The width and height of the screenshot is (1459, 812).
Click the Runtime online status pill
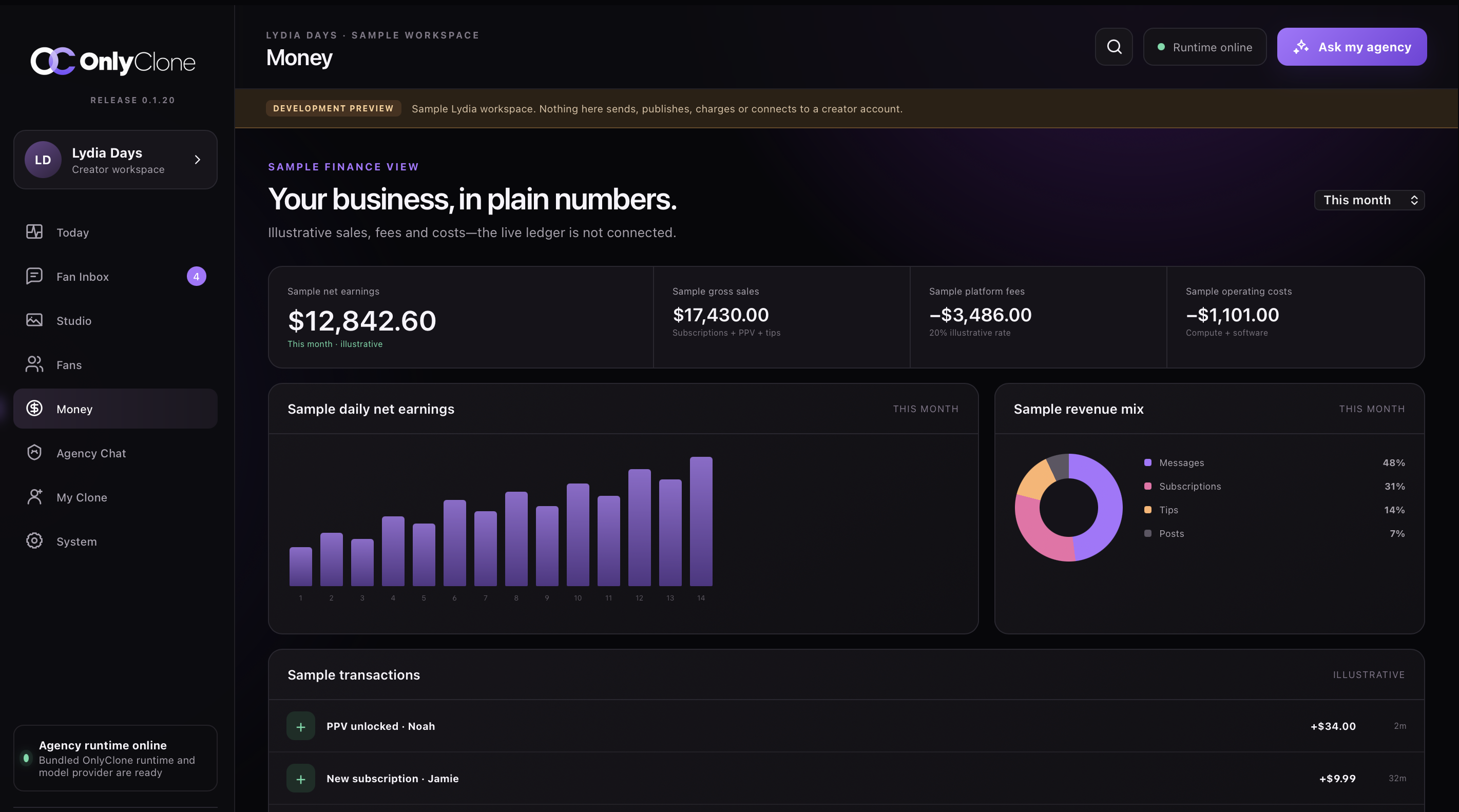[1205, 47]
